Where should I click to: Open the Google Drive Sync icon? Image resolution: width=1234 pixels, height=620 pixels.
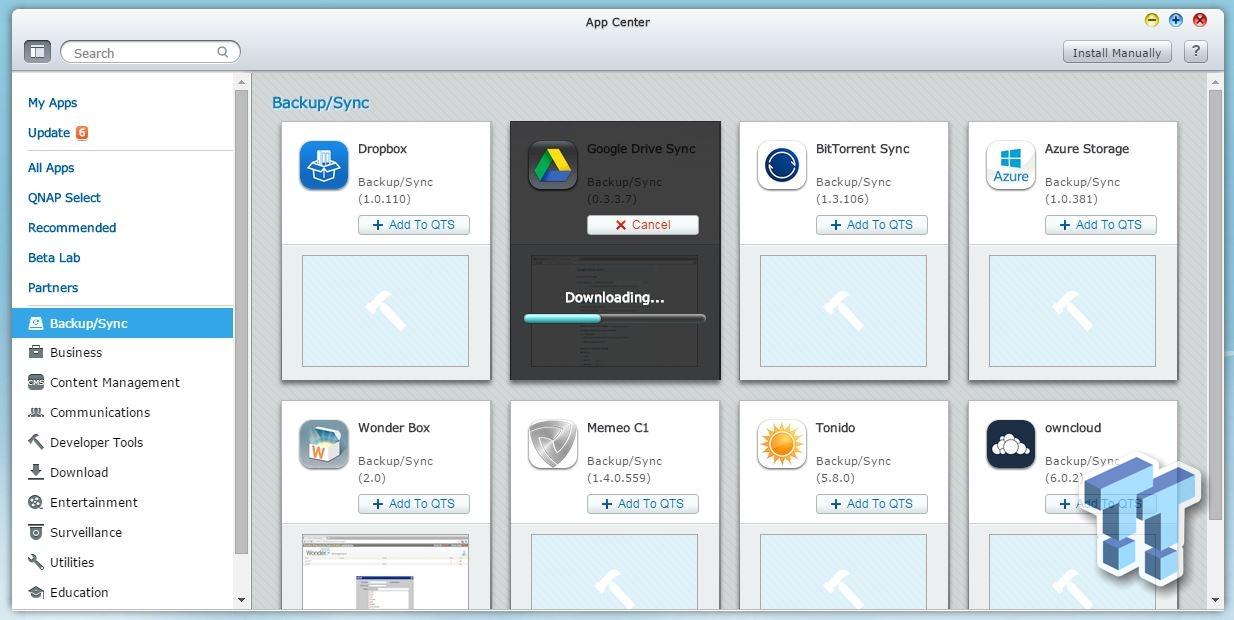pyautogui.click(x=552, y=165)
